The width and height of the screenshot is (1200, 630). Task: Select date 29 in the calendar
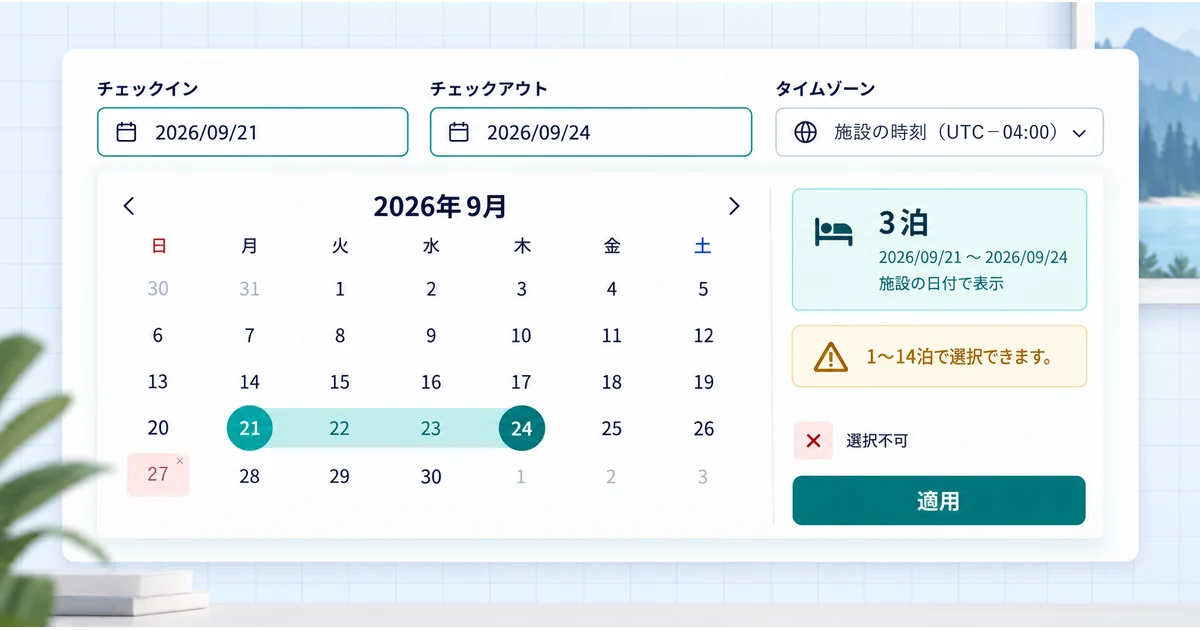[x=340, y=476]
